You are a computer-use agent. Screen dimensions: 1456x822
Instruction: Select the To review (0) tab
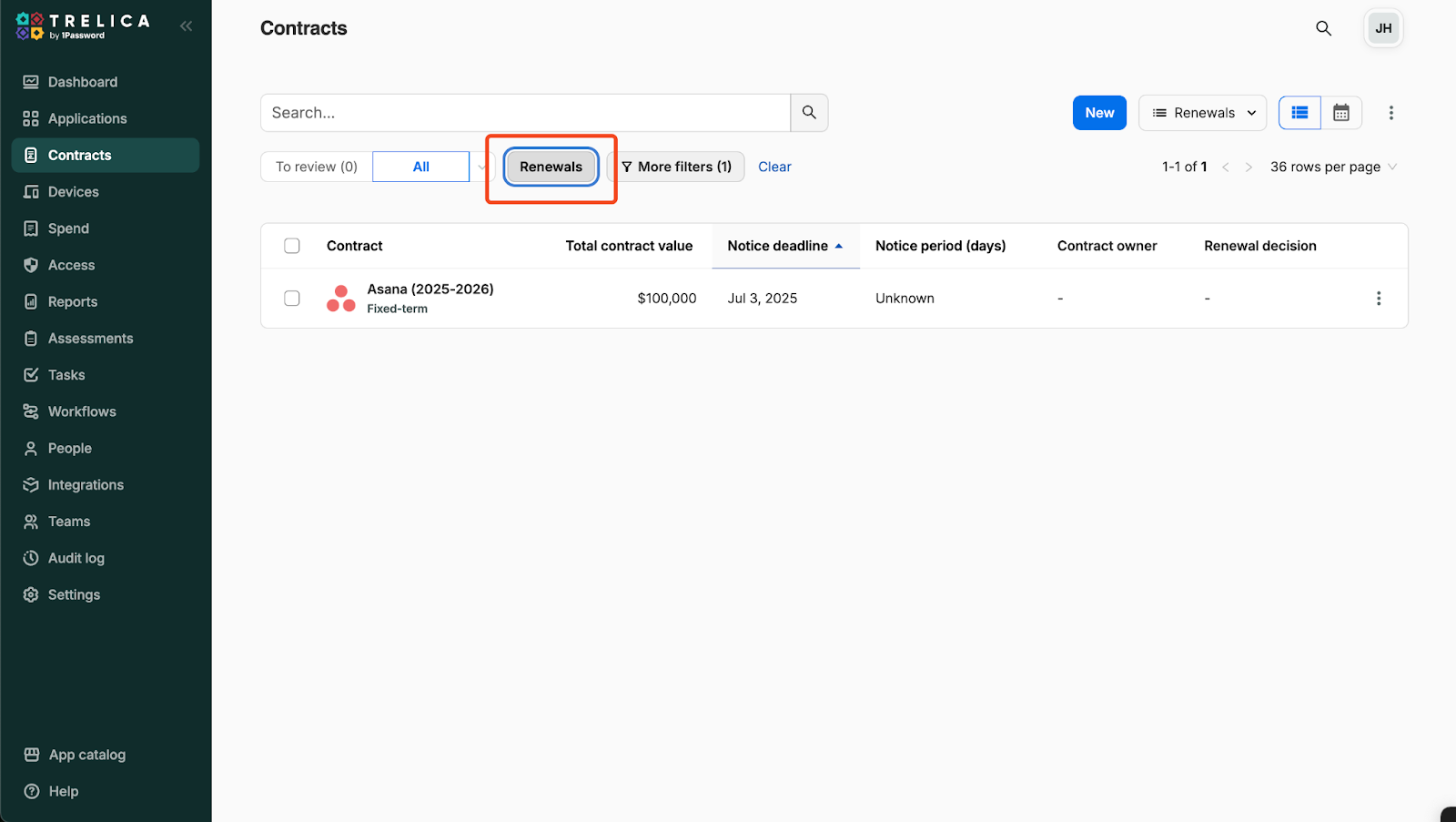tap(317, 167)
